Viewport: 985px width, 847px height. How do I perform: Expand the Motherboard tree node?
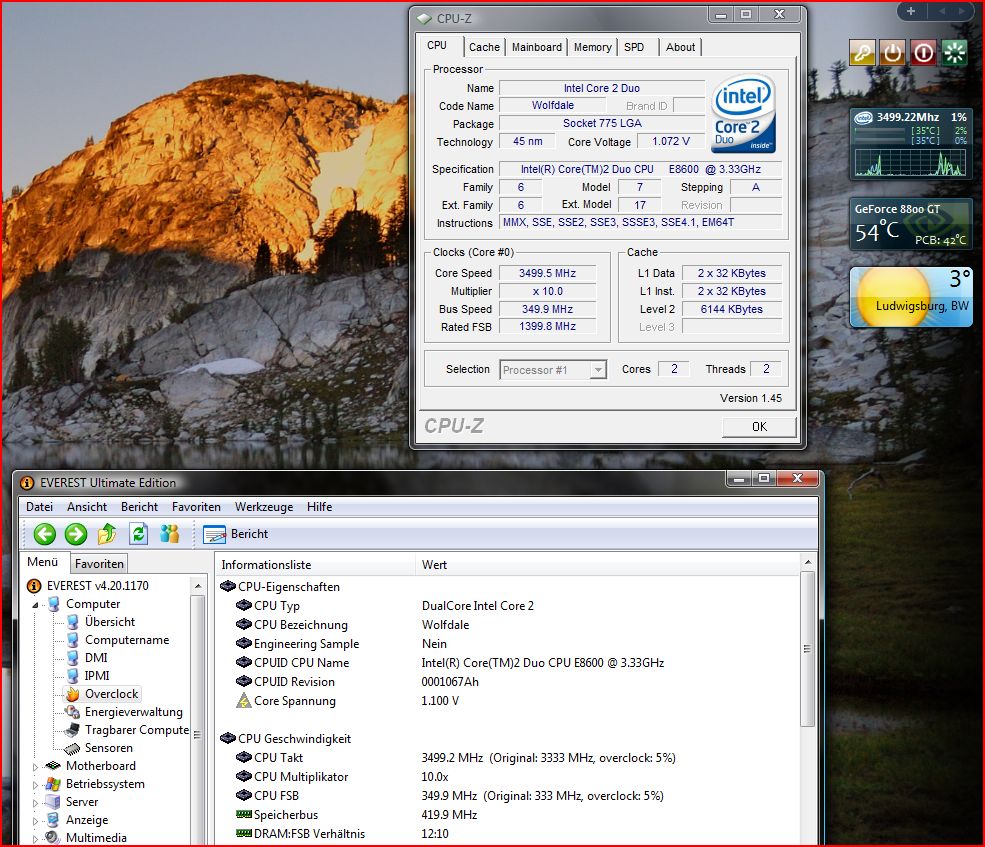point(35,767)
